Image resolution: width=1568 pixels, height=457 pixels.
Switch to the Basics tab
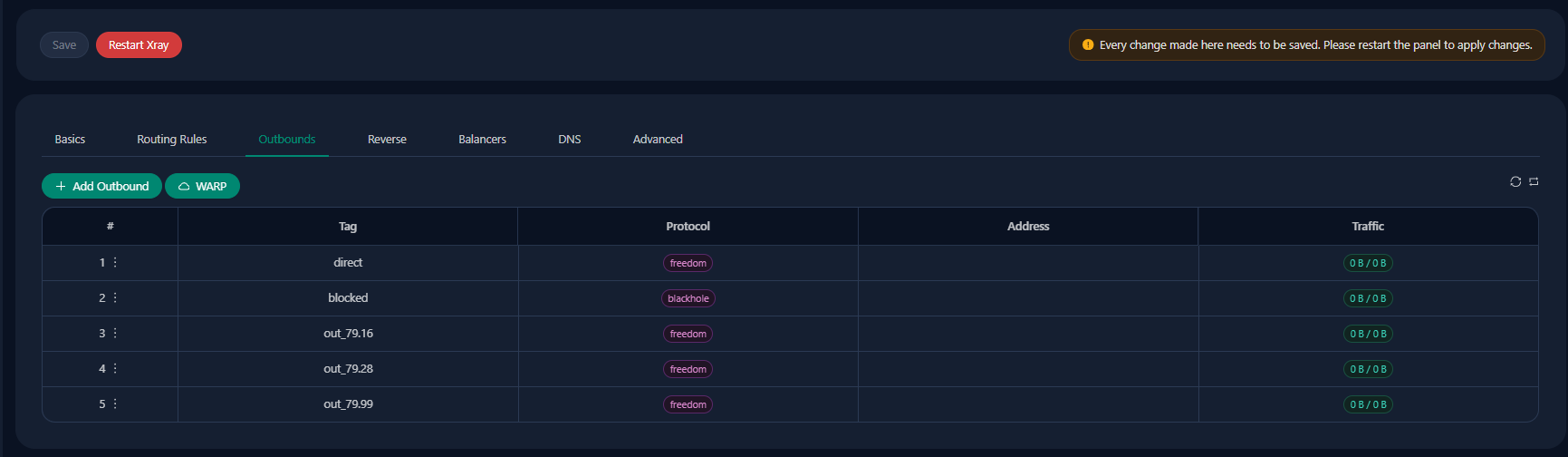click(x=70, y=139)
